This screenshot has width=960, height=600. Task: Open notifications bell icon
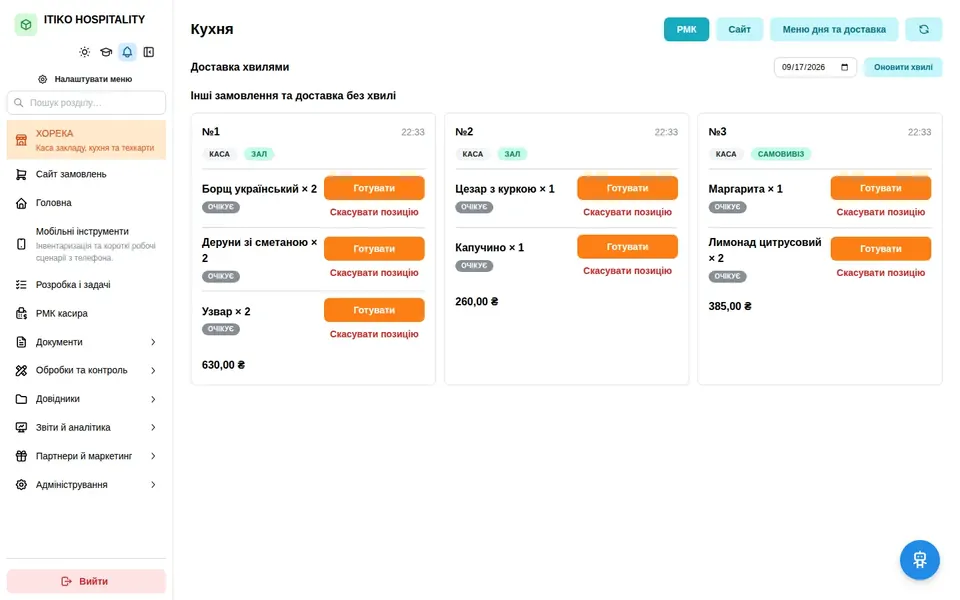pos(127,52)
